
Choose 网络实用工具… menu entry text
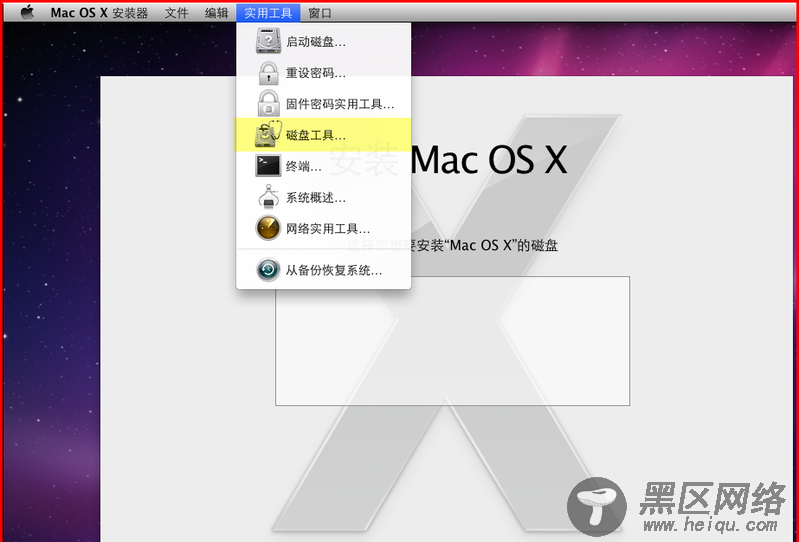point(328,228)
